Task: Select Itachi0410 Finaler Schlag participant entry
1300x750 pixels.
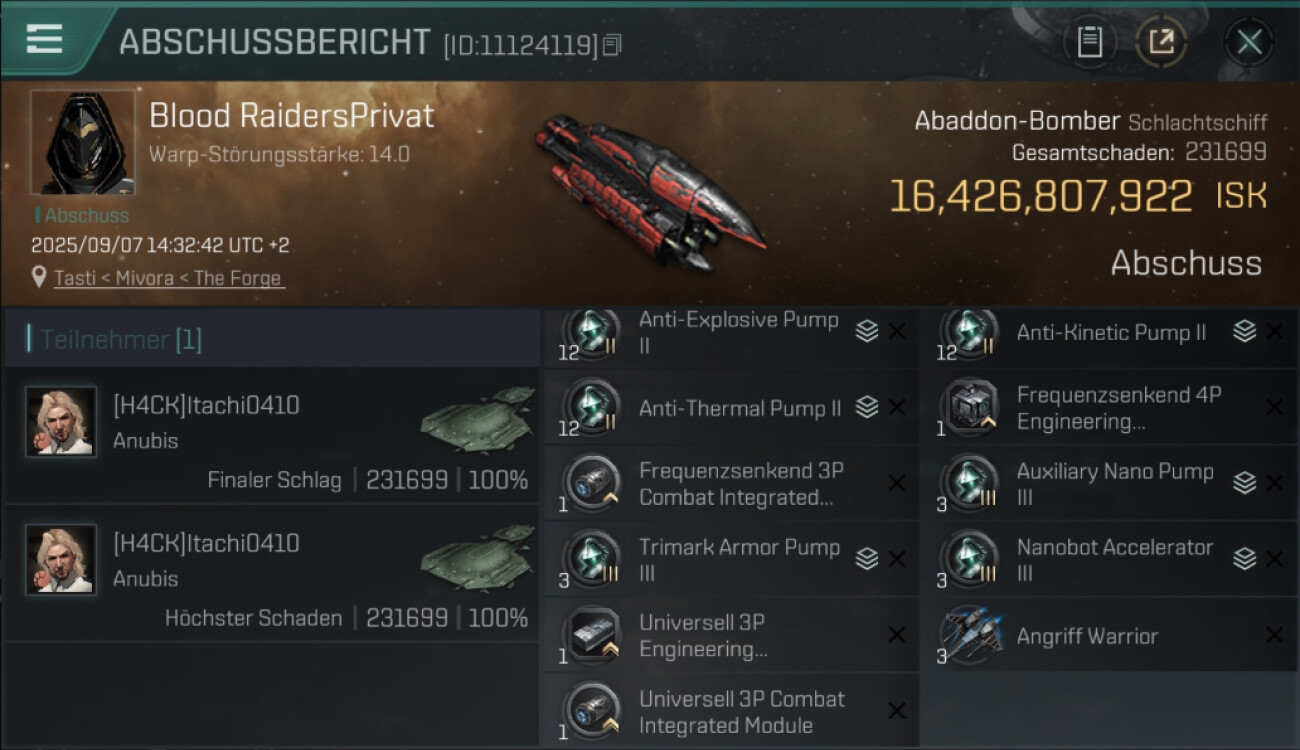Action: pos(272,436)
